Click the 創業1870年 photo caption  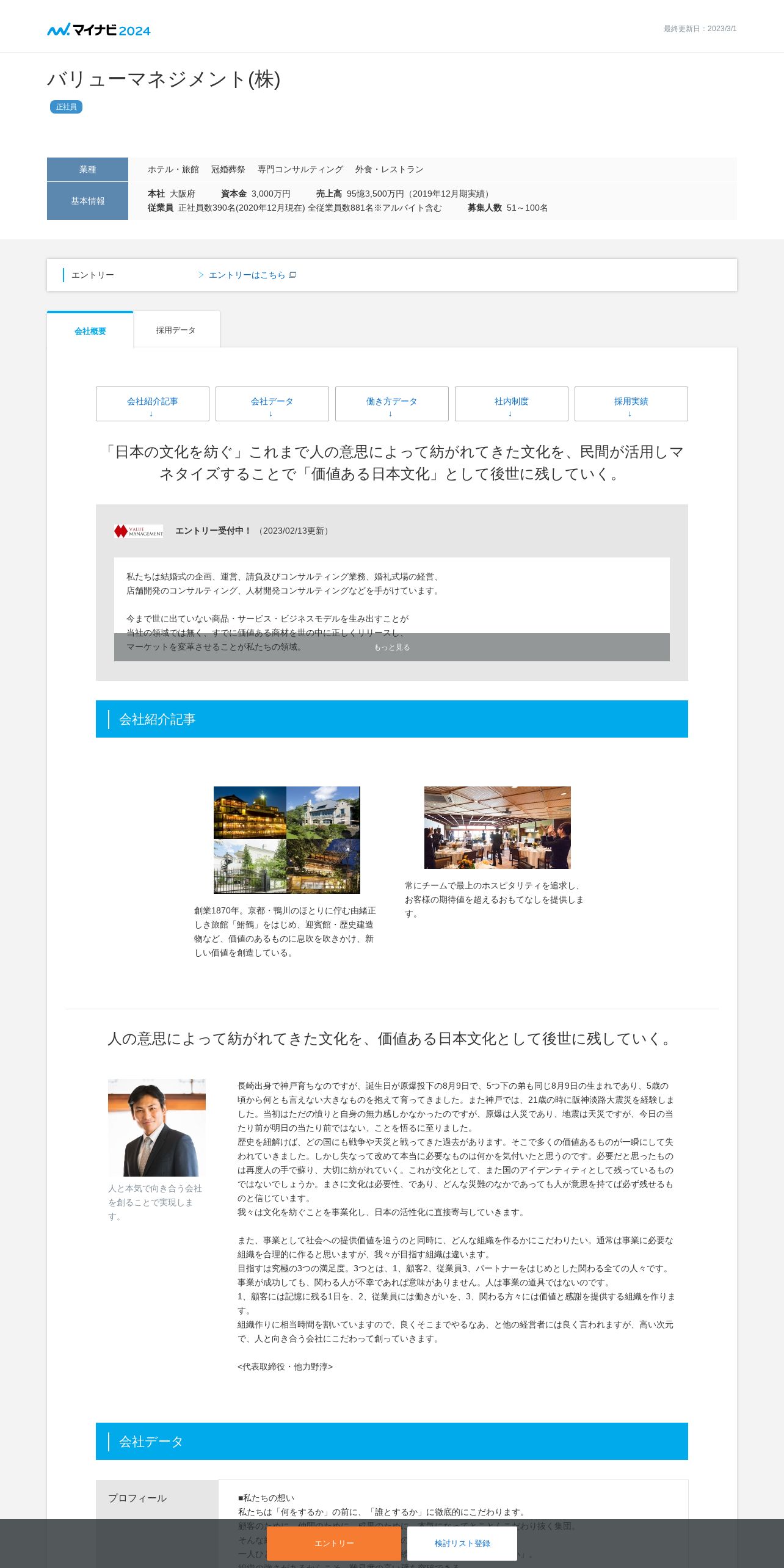[285, 931]
